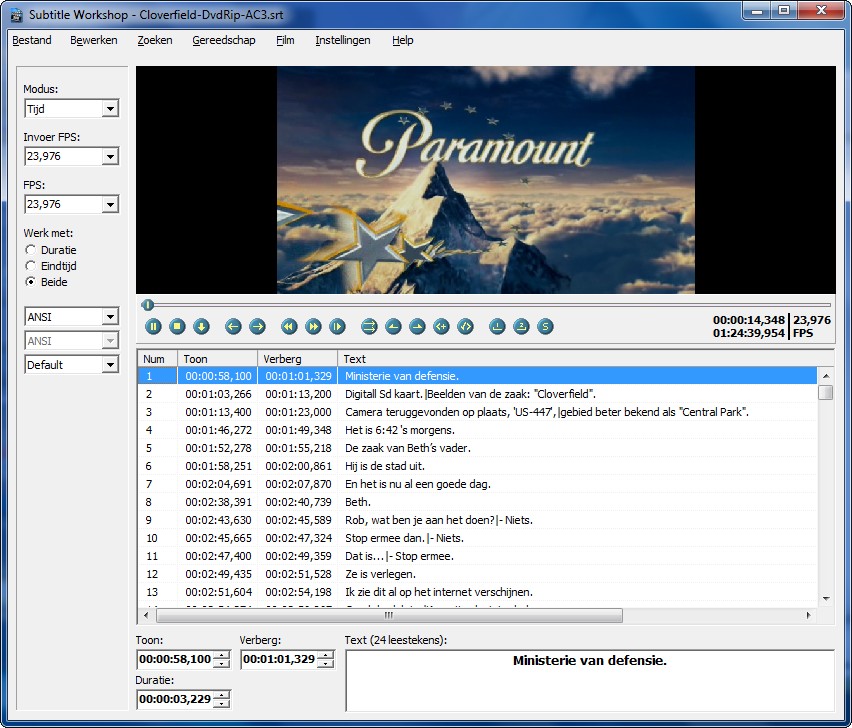The image size is (852, 728).
Task: Click the down-arrow scroll list button
Action: [x=201, y=327]
